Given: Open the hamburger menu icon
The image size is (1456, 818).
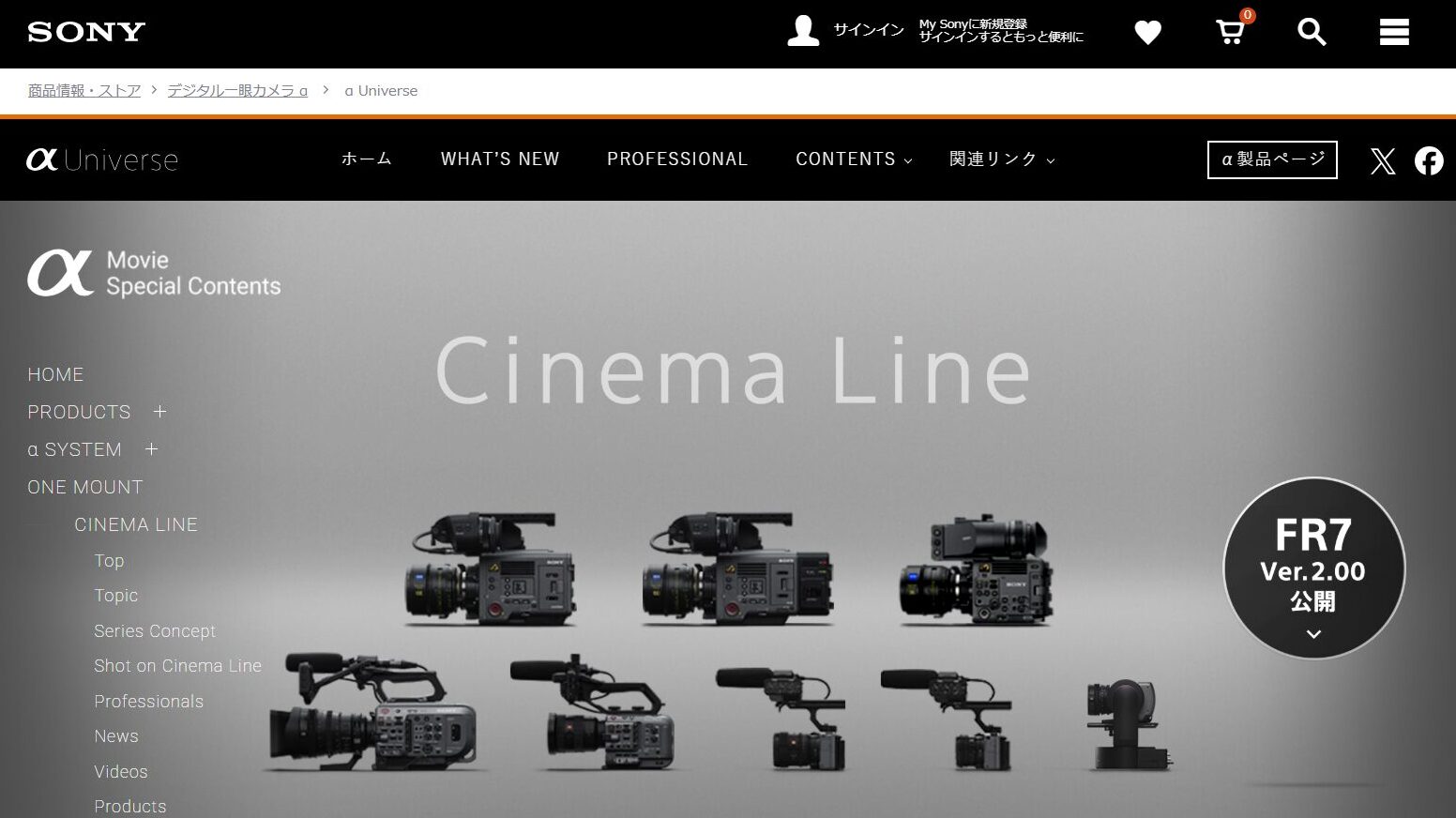Looking at the screenshot, I should (x=1394, y=33).
